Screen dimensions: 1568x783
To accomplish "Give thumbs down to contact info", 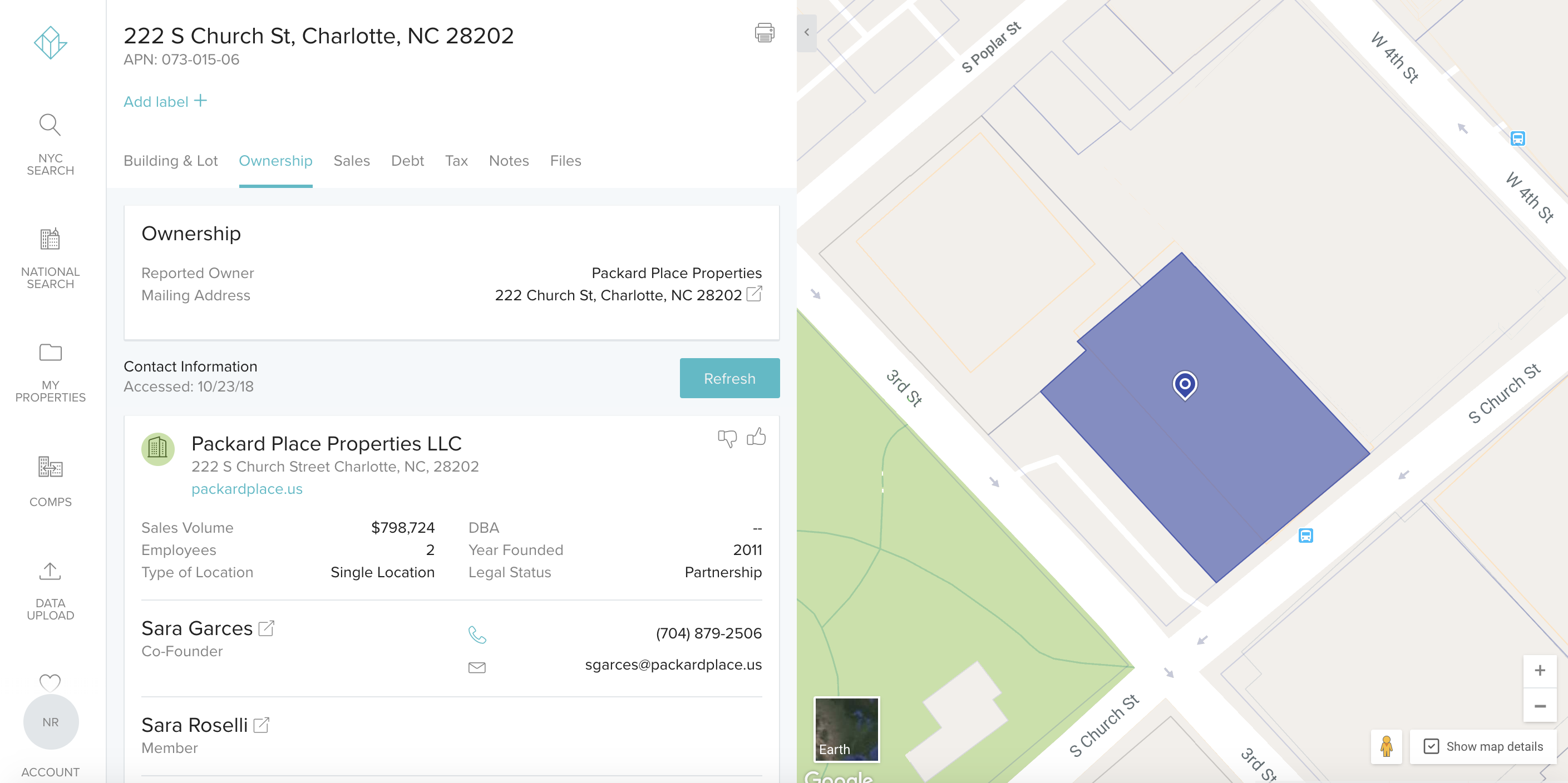I will 727,438.
